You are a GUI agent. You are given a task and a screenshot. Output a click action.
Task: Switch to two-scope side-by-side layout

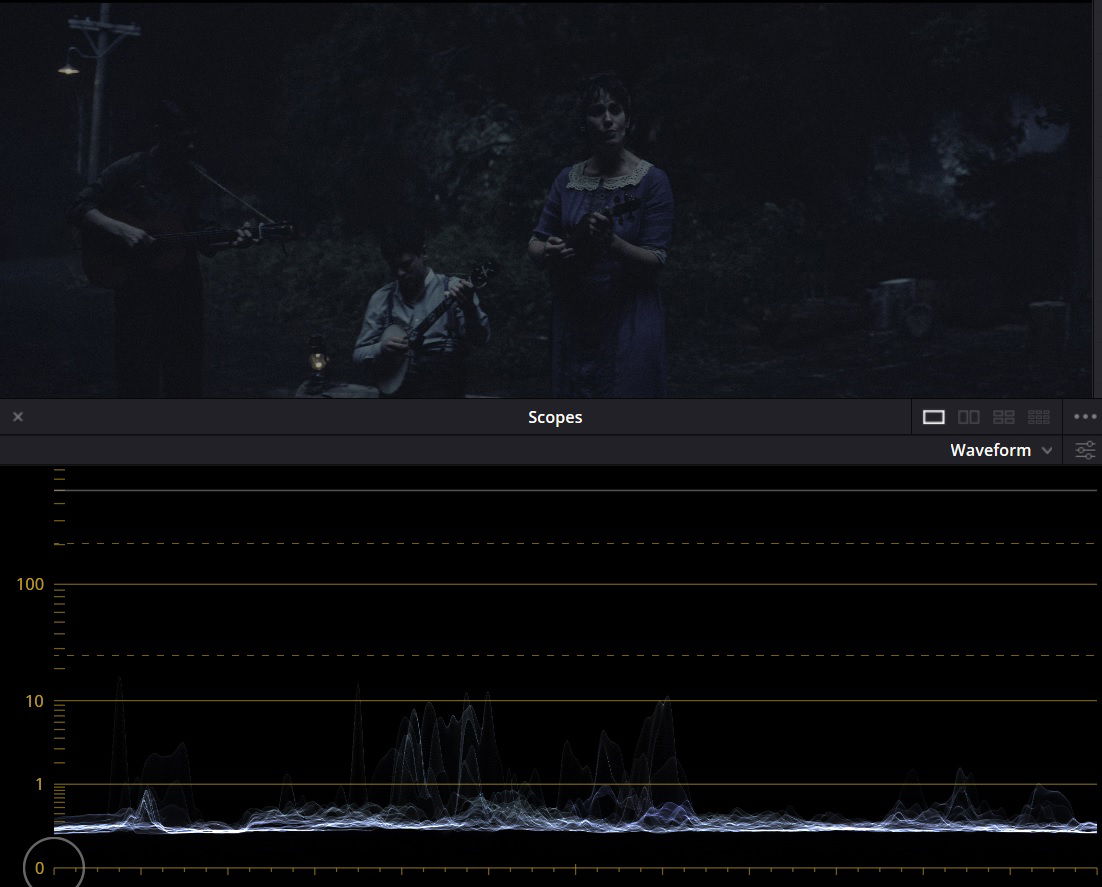pos(968,417)
